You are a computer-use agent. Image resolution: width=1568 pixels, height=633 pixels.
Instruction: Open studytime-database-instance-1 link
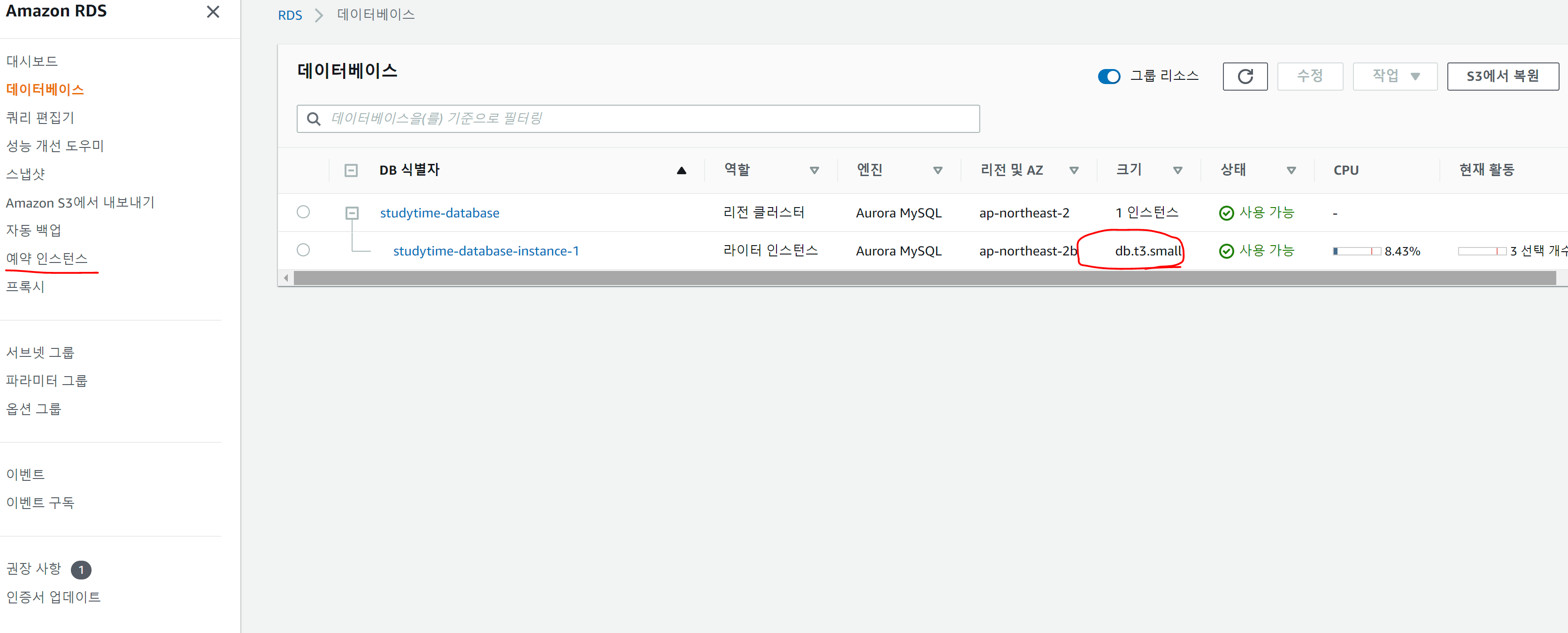click(486, 251)
